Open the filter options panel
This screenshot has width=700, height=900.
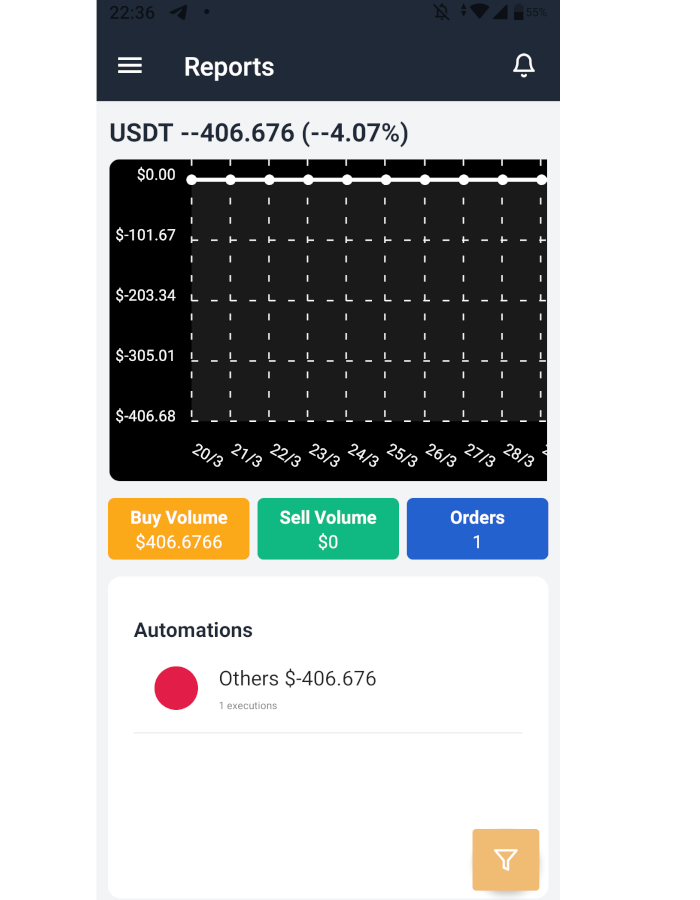click(505, 859)
